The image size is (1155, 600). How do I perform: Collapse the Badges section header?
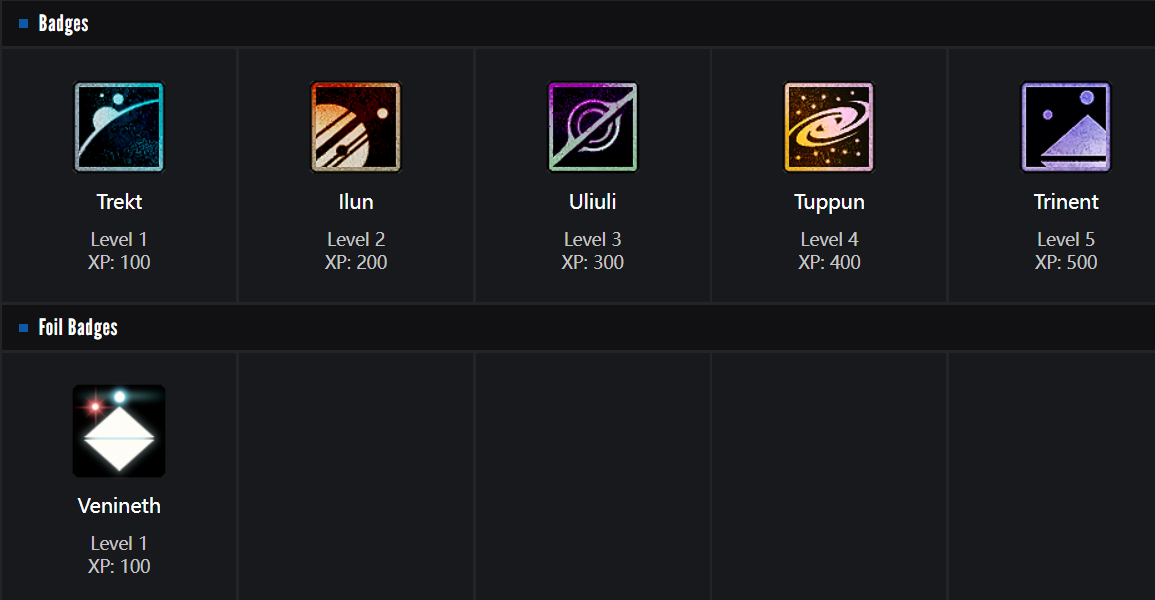[64, 24]
